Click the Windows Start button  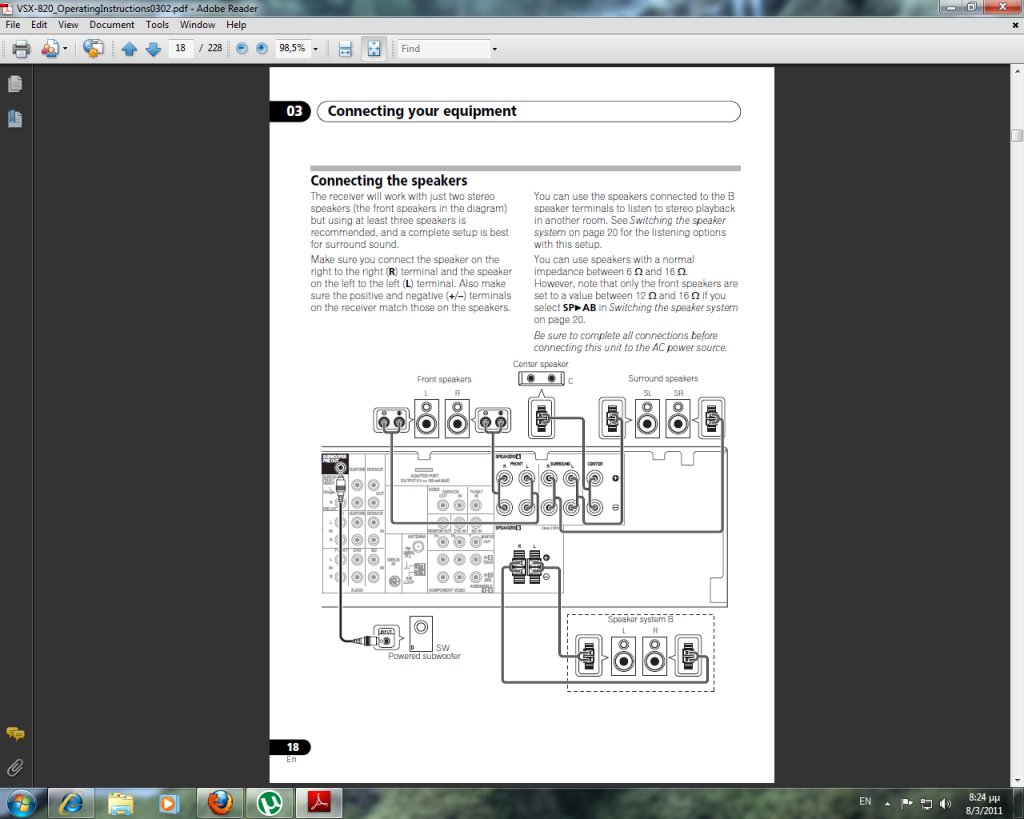(x=21, y=803)
